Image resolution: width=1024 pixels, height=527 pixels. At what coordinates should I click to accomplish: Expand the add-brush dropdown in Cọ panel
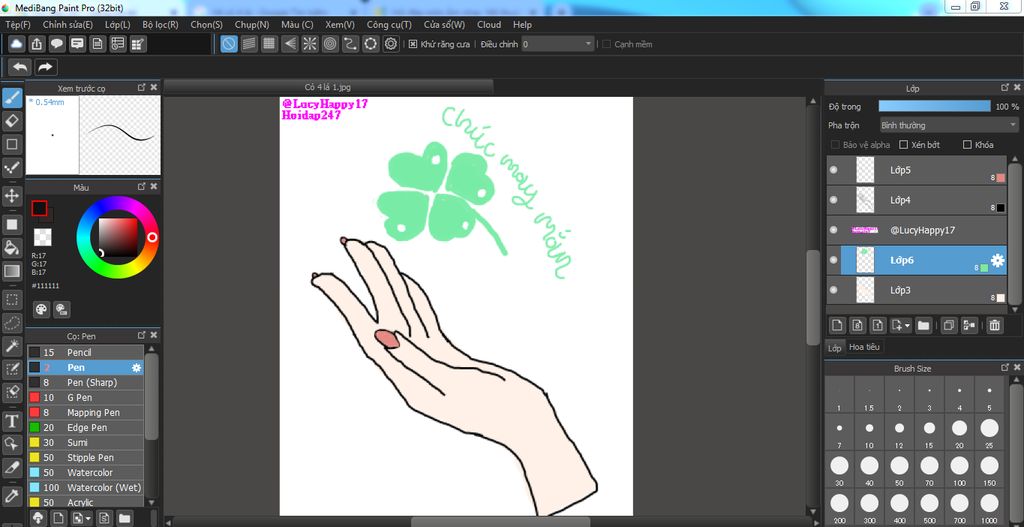coord(88,519)
